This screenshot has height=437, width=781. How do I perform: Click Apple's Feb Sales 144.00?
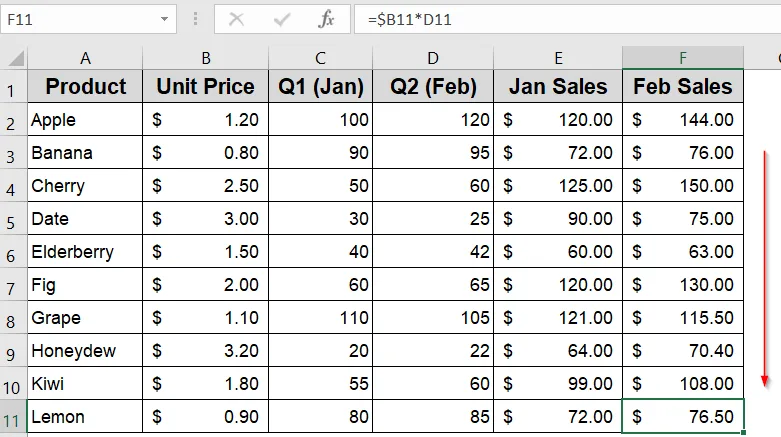pos(683,120)
